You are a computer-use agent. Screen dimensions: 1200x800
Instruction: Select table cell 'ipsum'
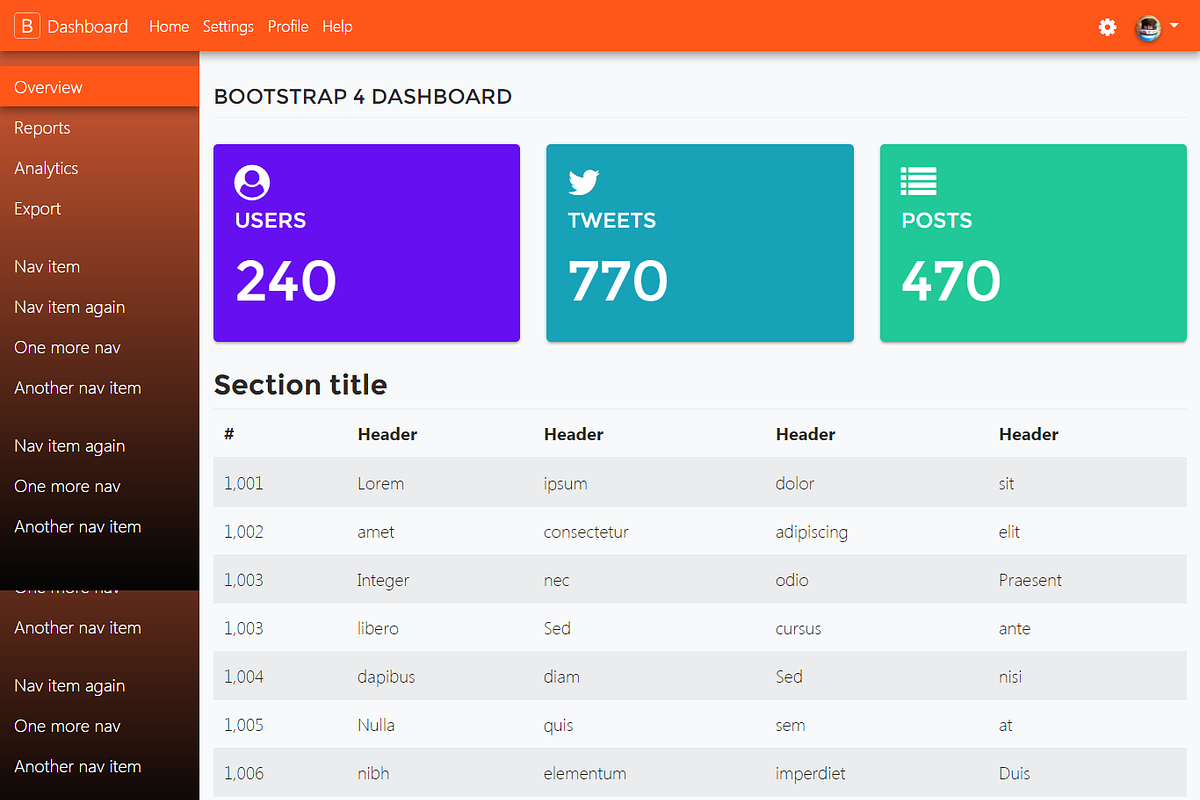[x=566, y=484]
